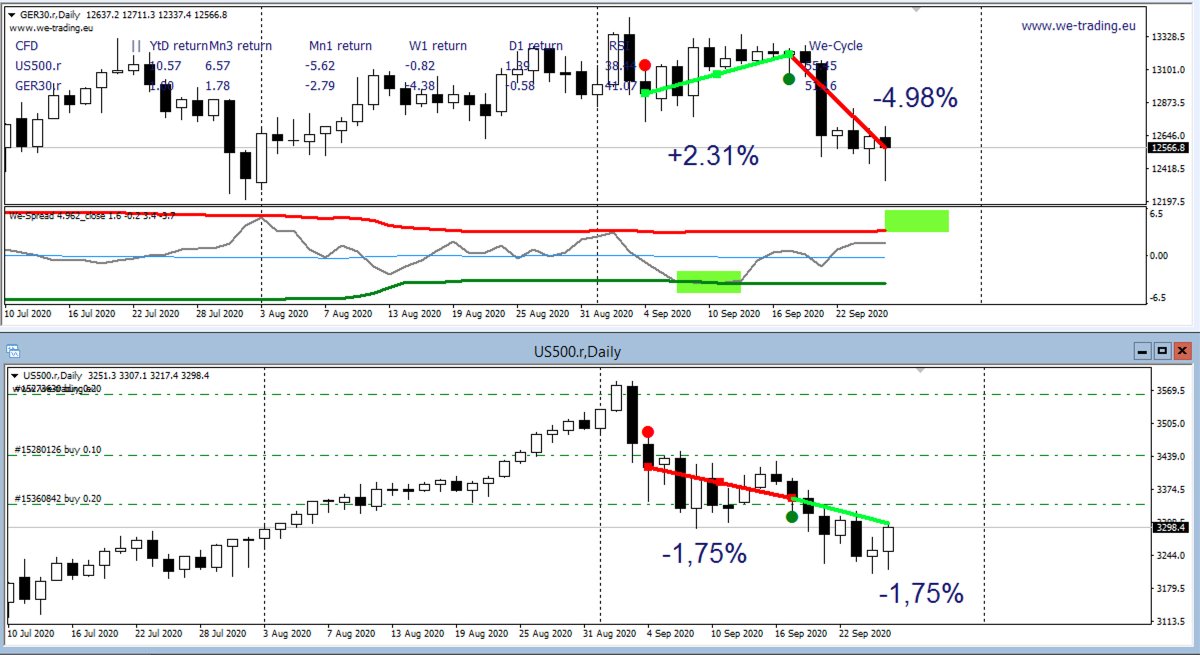Click the We-Cycle column header
The width and height of the screenshot is (1200, 655).
pos(836,46)
